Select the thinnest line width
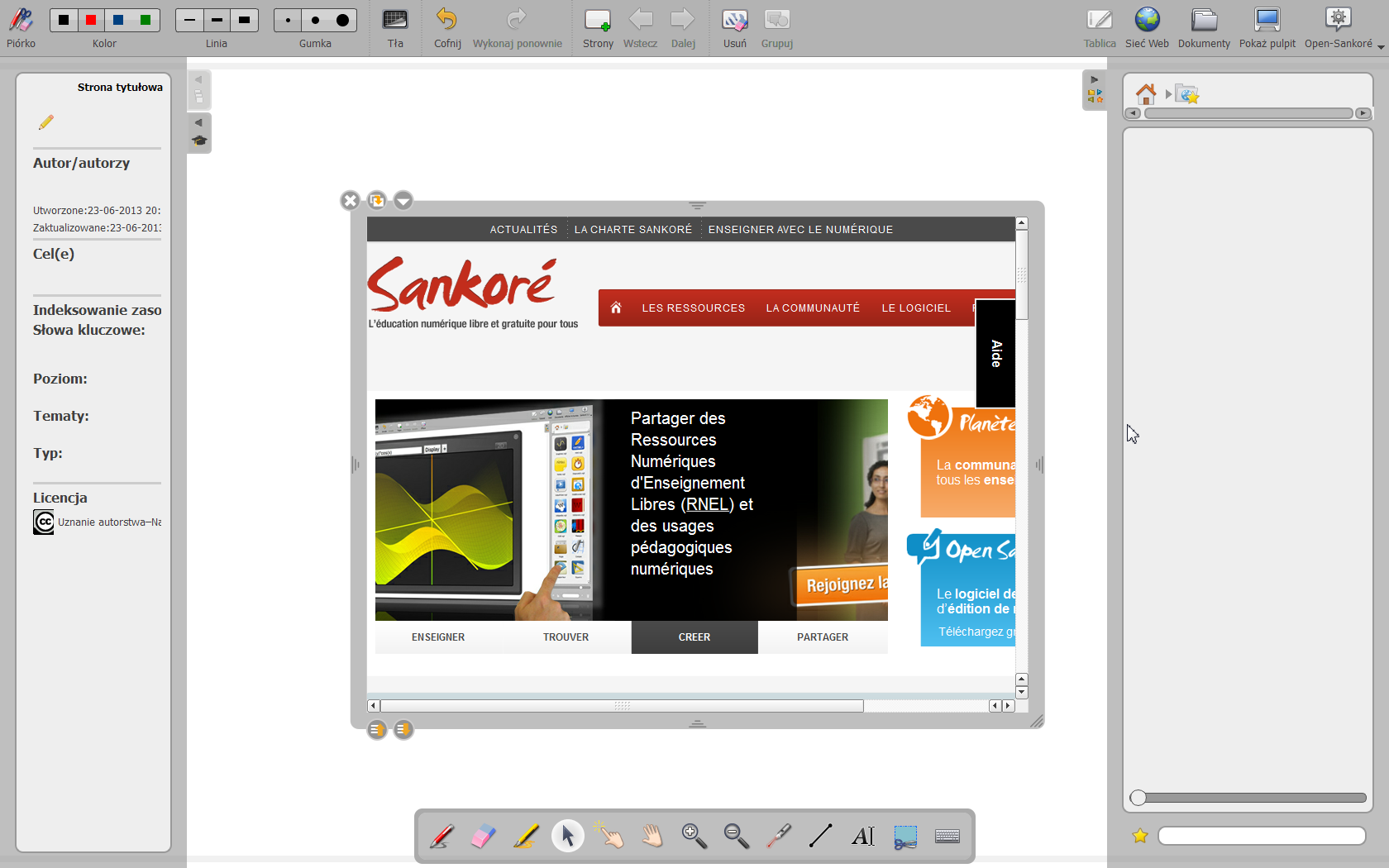The height and width of the screenshot is (868, 1389). click(189, 20)
